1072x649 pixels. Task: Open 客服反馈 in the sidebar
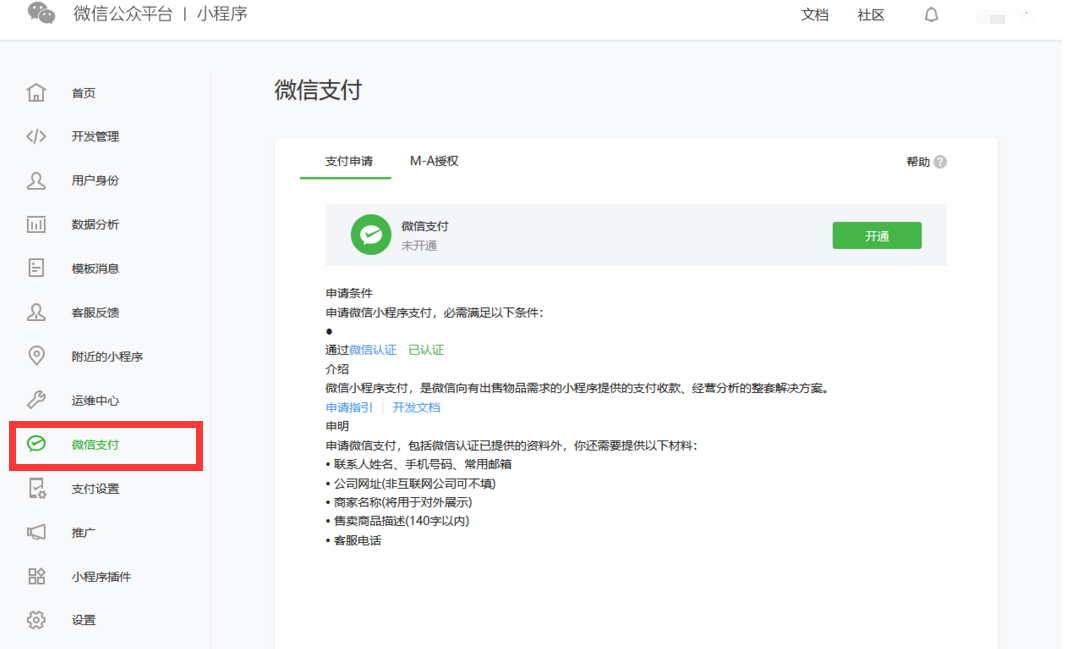click(x=95, y=313)
